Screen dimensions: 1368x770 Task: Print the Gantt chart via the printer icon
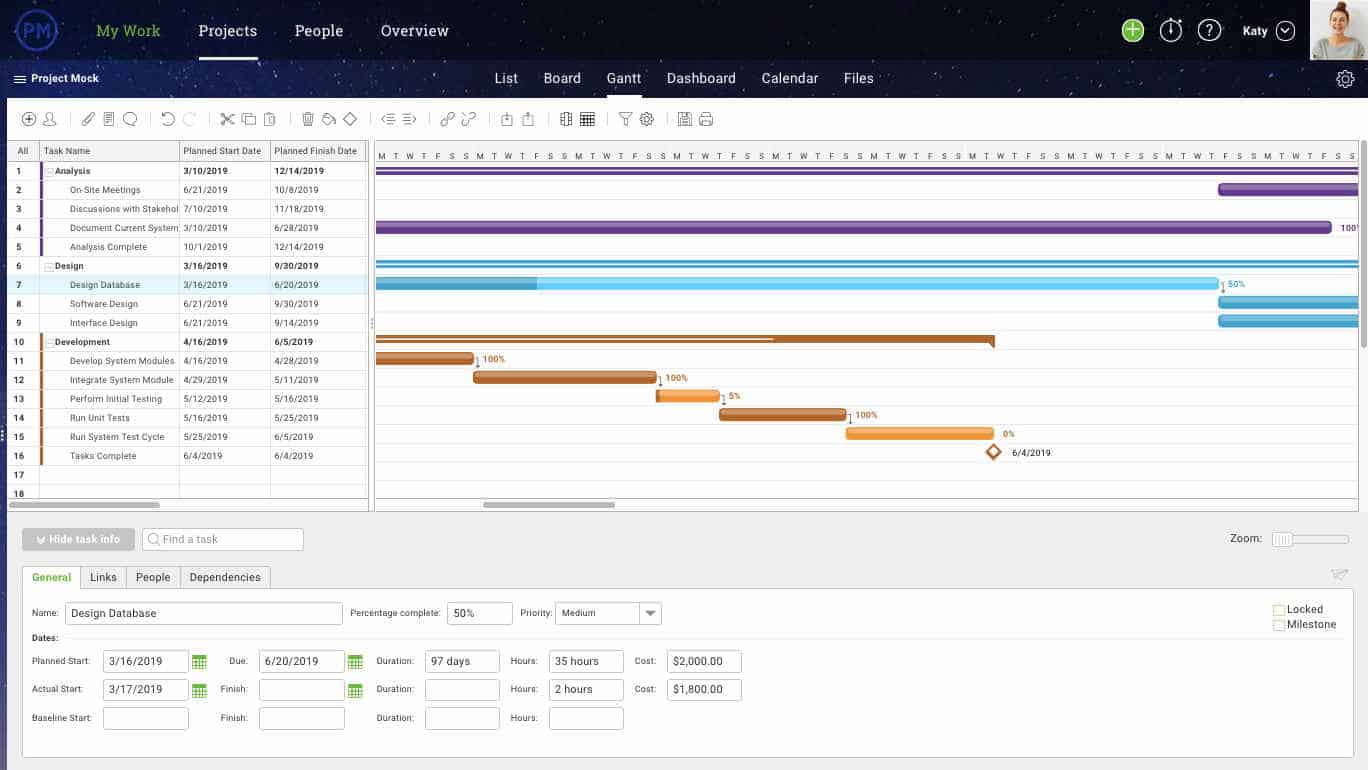(x=707, y=119)
